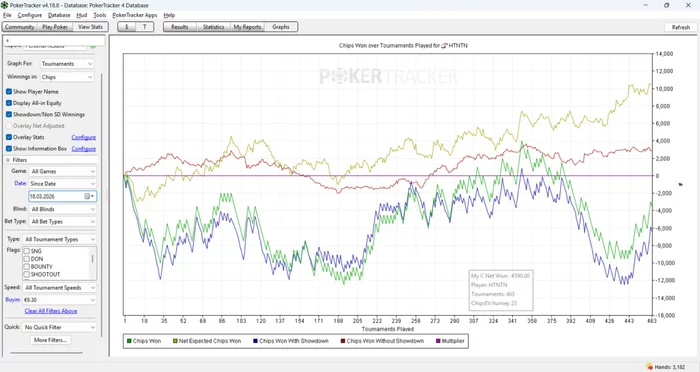
Task: Open the Buyin €9.30 dropdown
Action: (x=59, y=300)
